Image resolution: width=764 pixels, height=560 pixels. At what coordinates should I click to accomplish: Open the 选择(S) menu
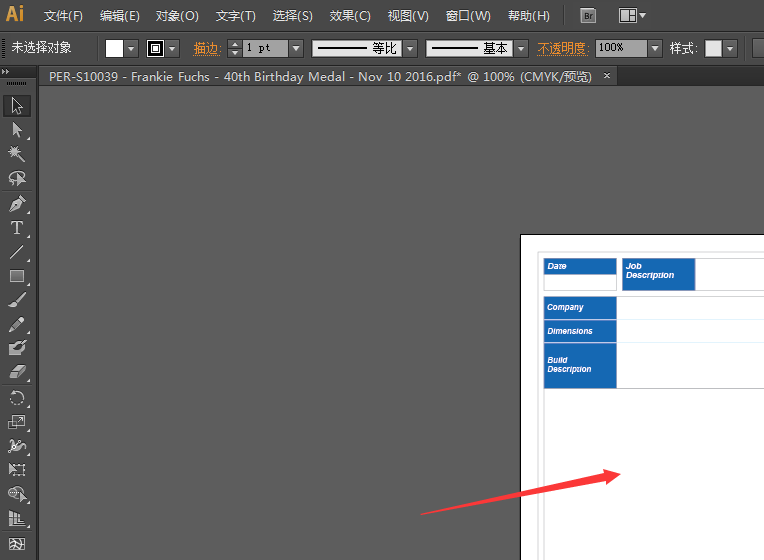tap(292, 16)
